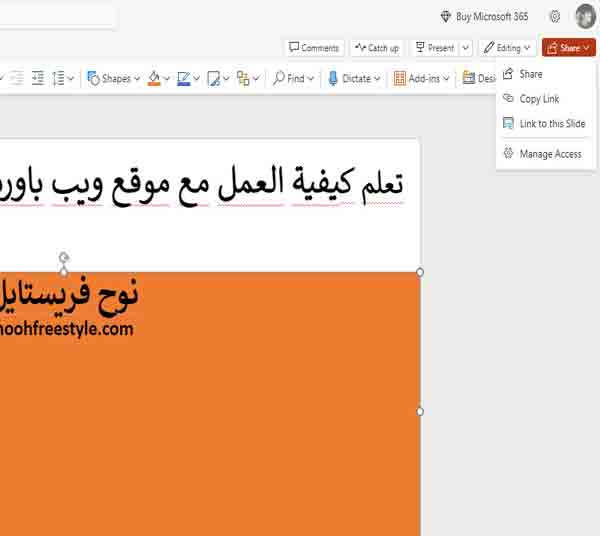The height and width of the screenshot is (536, 600).
Task: Expand the Shapes dropdown chevron
Action: [137, 78]
